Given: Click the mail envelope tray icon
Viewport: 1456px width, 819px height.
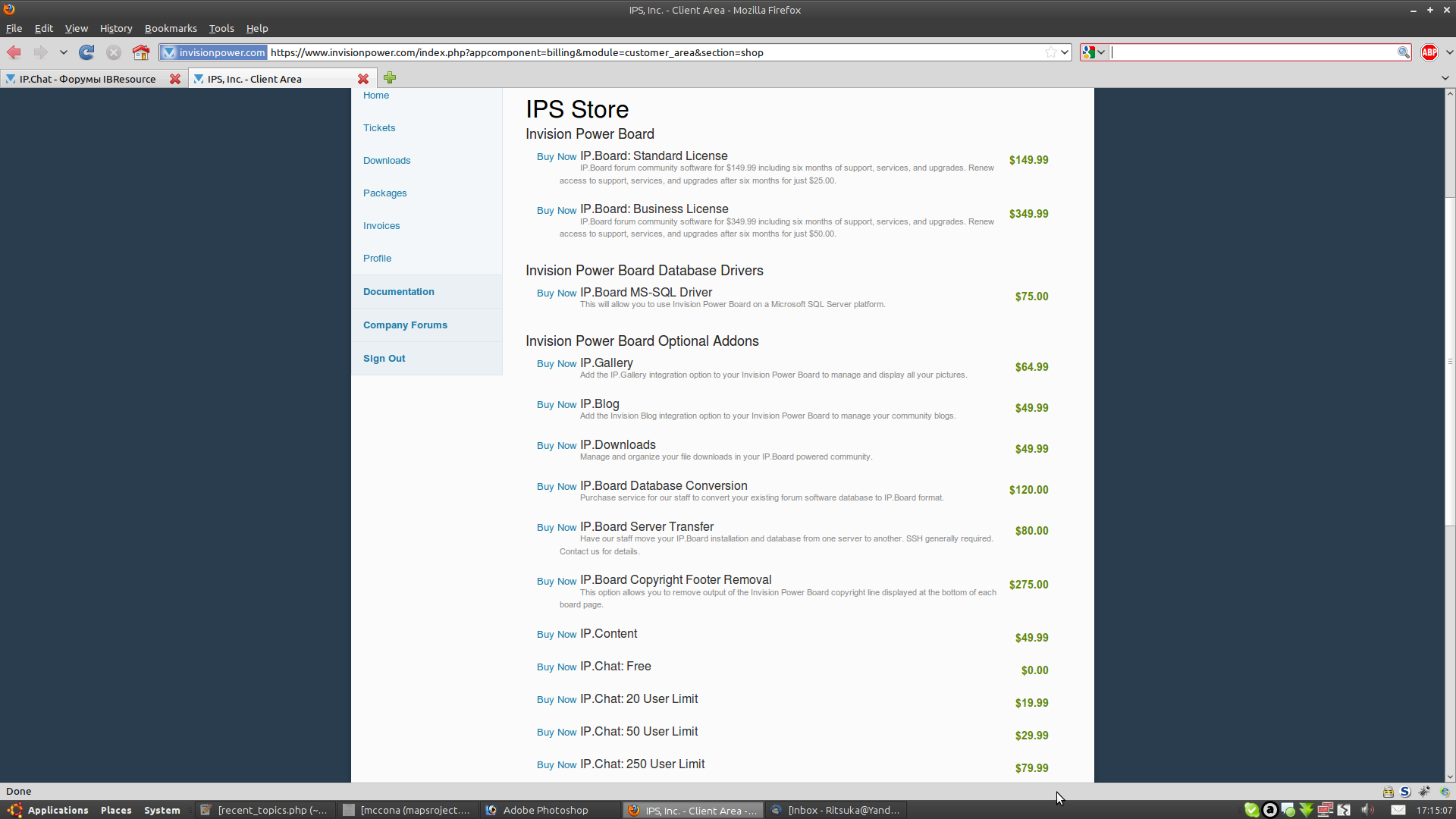Looking at the screenshot, I should pos(1398,810).
